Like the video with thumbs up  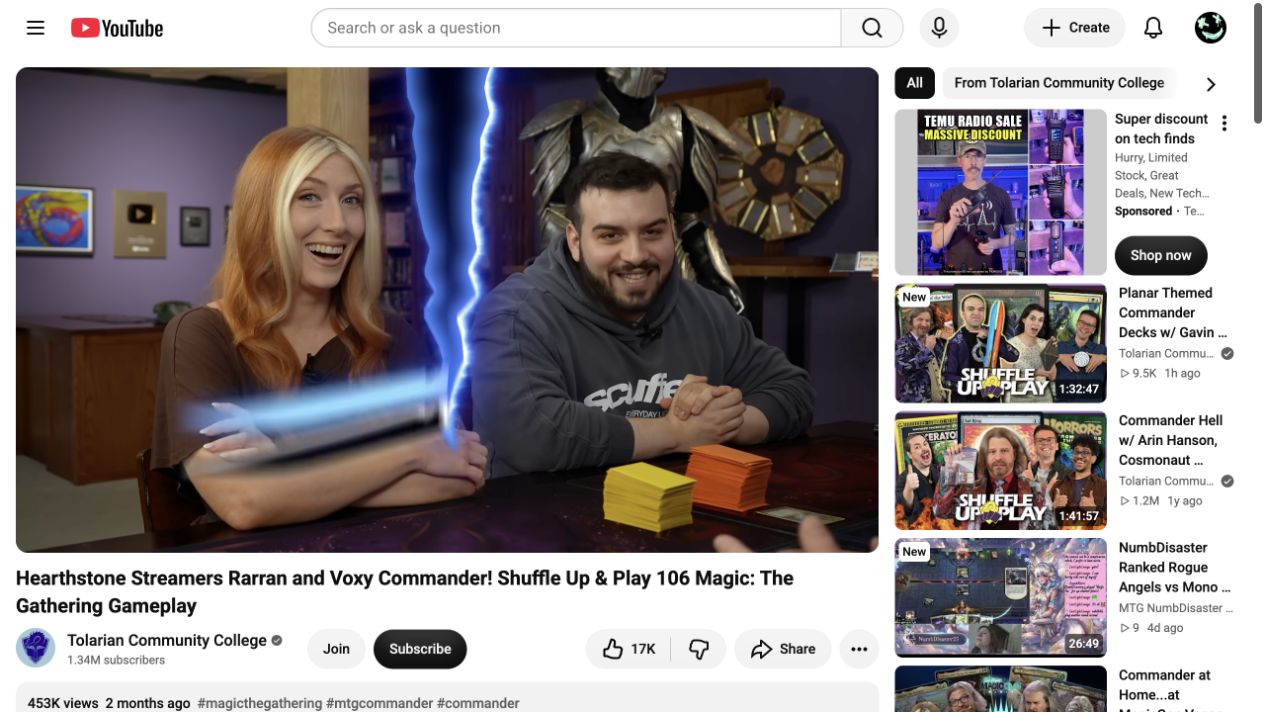tap(629, 649)
